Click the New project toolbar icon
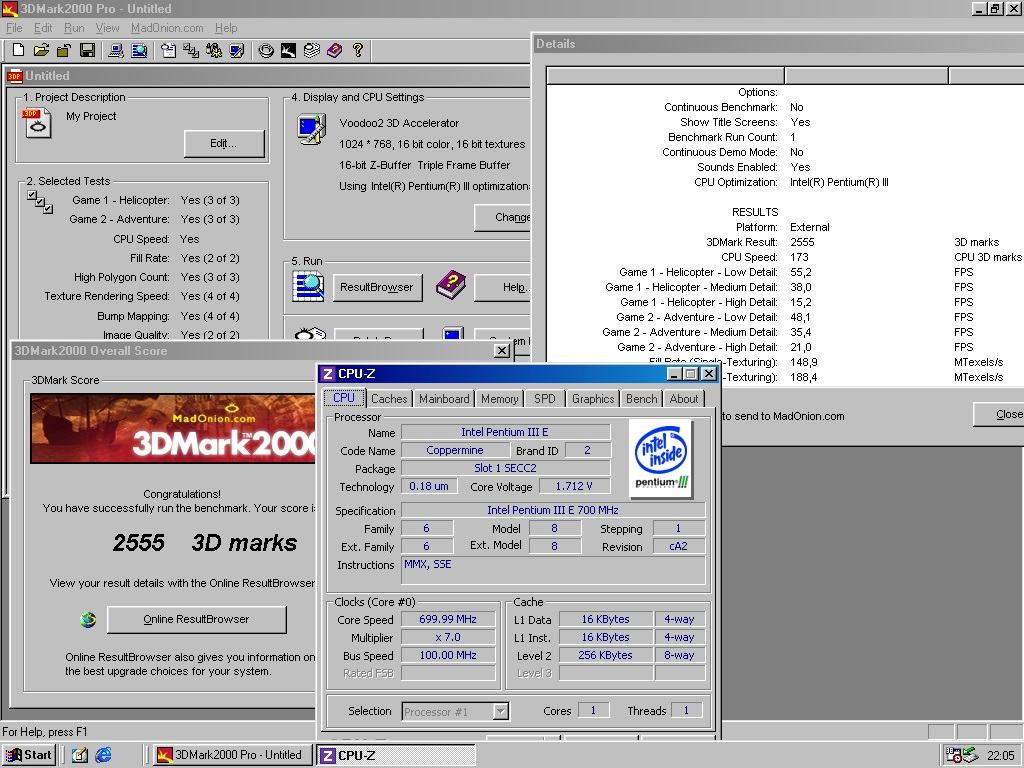This screenshot has height=768, width=1024. [18, 50]
